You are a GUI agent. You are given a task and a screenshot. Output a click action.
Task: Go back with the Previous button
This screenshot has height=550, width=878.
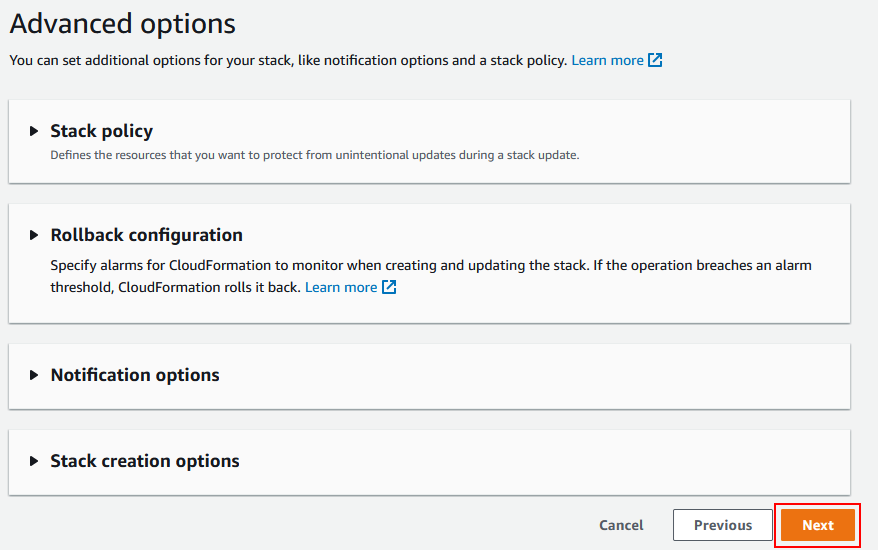click(723, 525)
